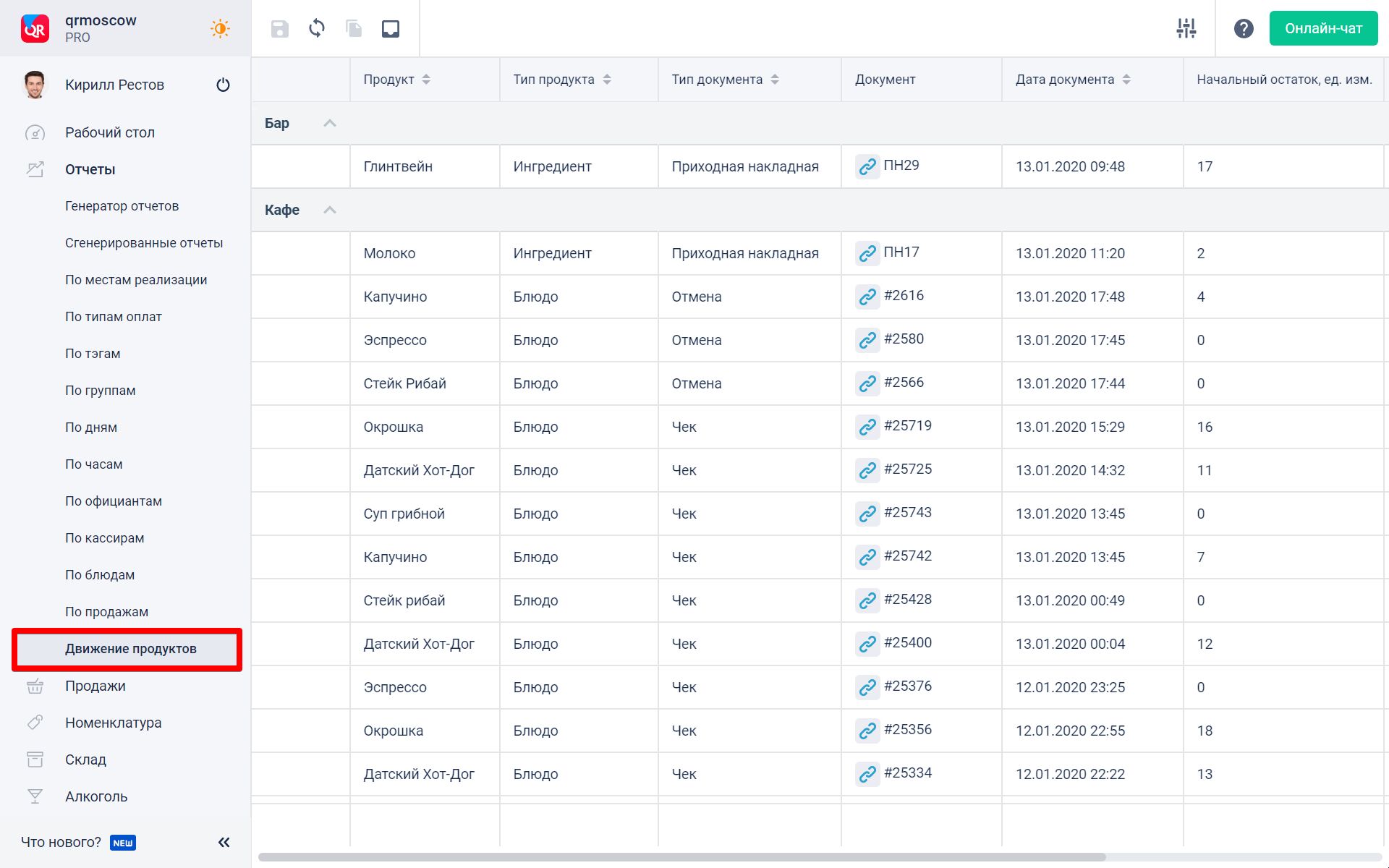The width and height of the screenshot is (1389, 868).
Task: Sort by Продукт column arrows
Action: pyautogui.click(x=426, y=80)
